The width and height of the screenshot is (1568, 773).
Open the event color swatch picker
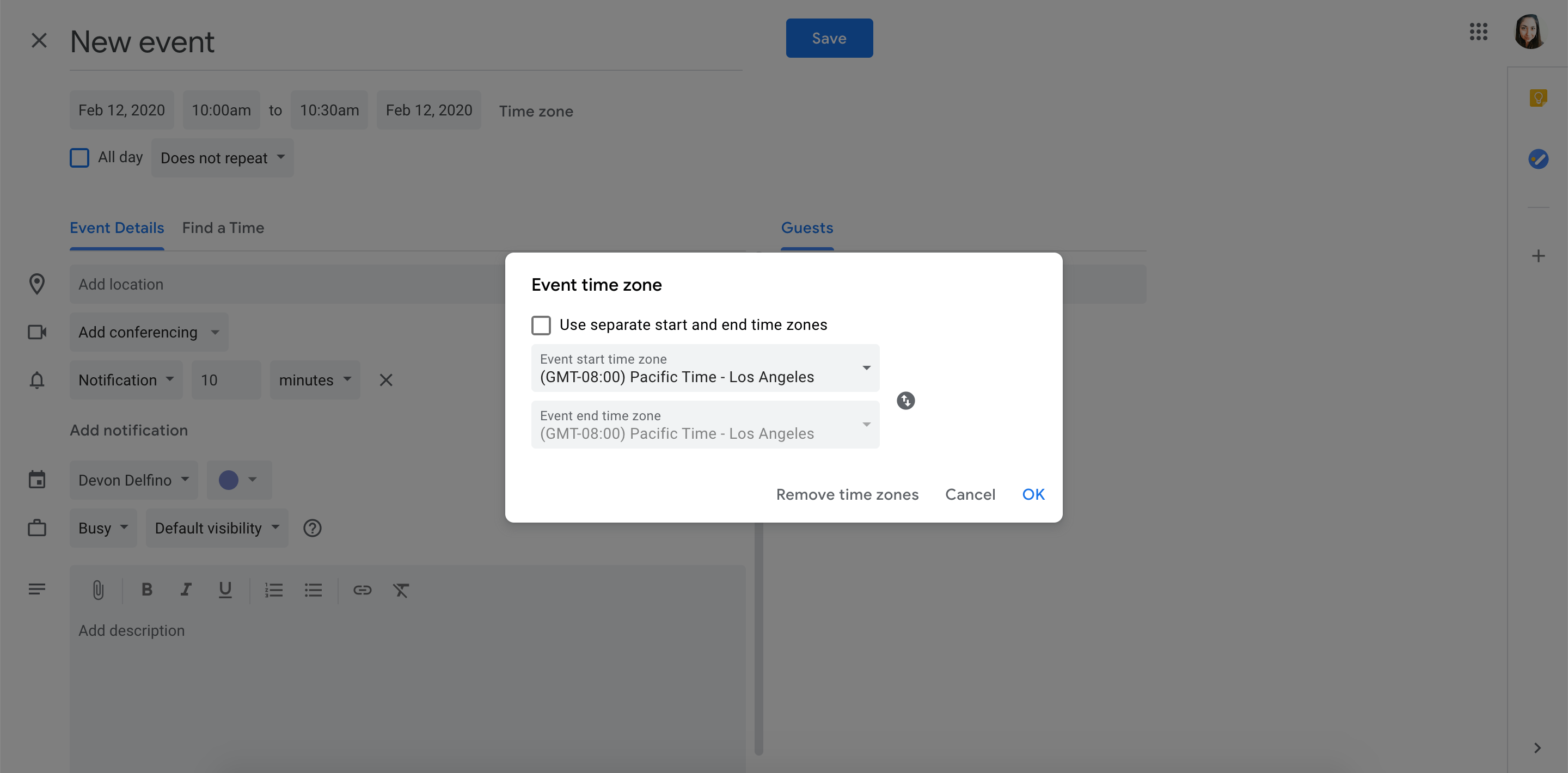[x=238, y=480]
